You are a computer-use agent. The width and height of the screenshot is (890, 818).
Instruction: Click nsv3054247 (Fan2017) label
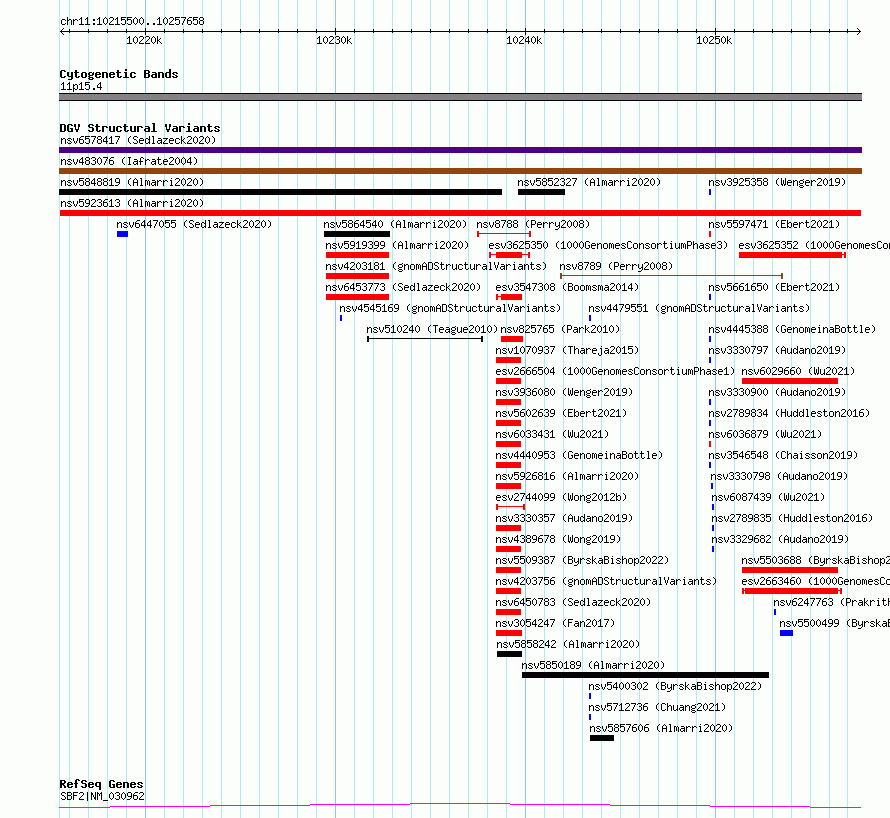[x=555, y=623]
